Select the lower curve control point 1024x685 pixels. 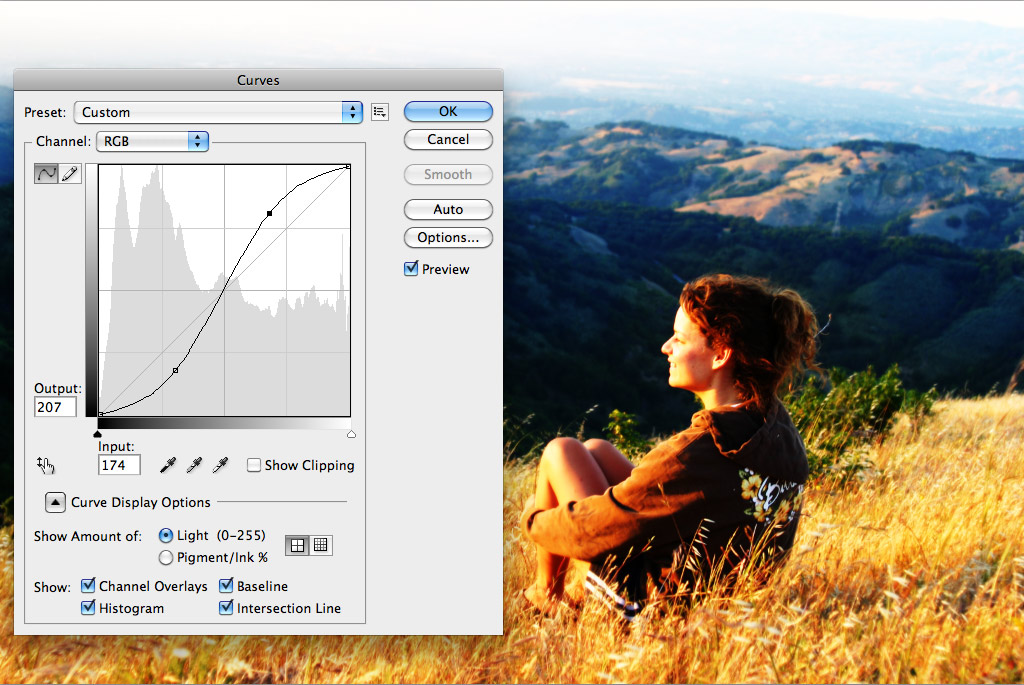click(x=175, y=370)
